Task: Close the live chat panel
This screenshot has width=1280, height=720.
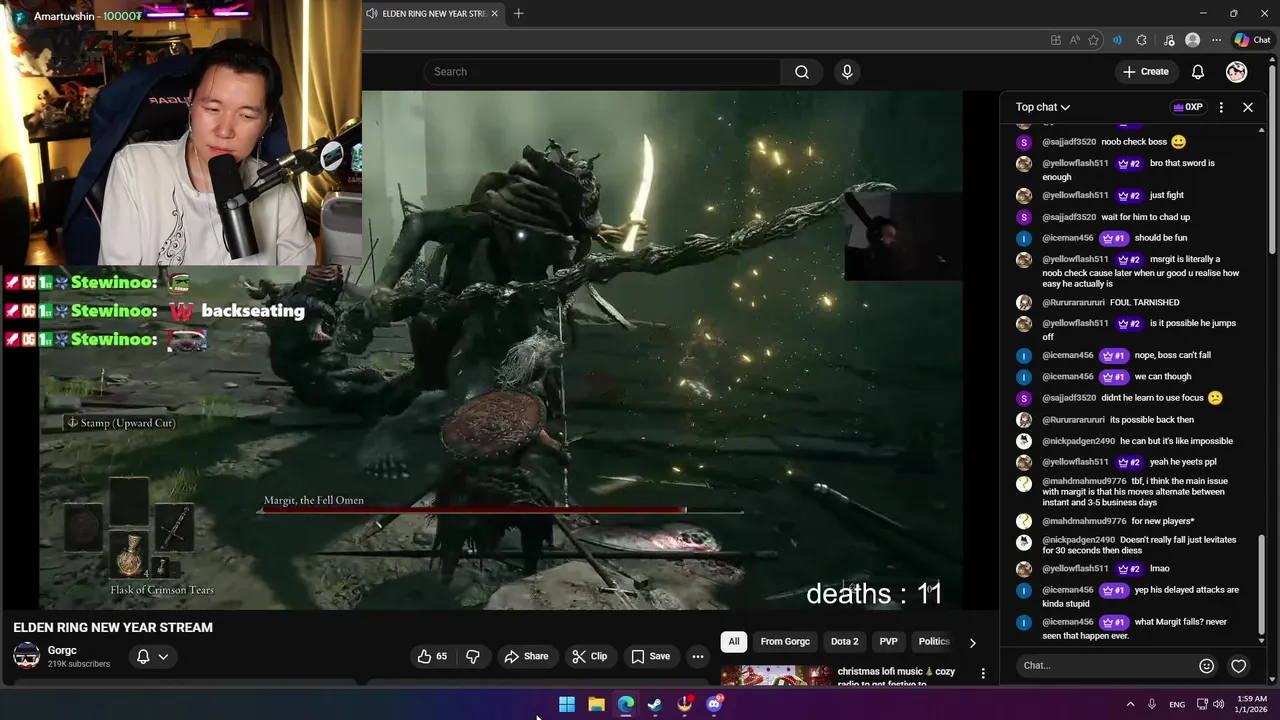Action: 1248,107
